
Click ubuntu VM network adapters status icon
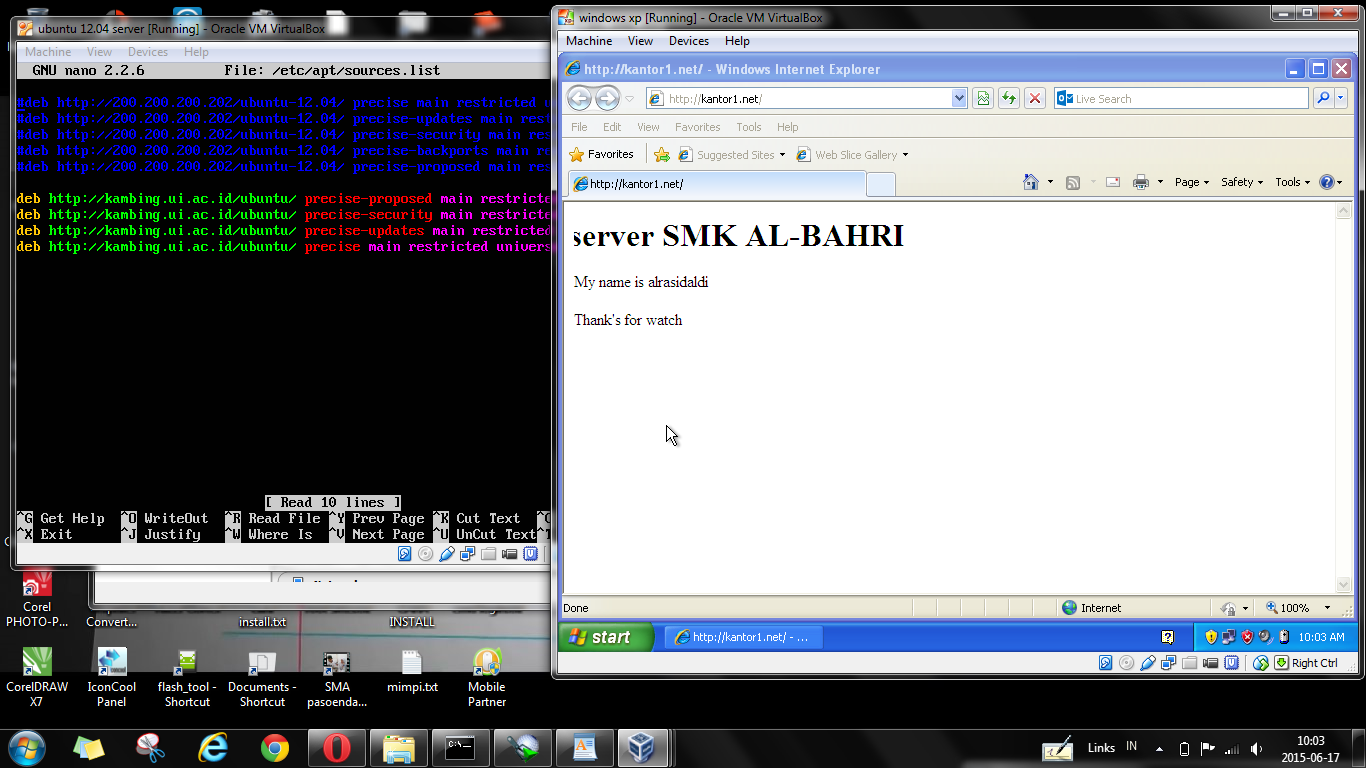(467, 554)
